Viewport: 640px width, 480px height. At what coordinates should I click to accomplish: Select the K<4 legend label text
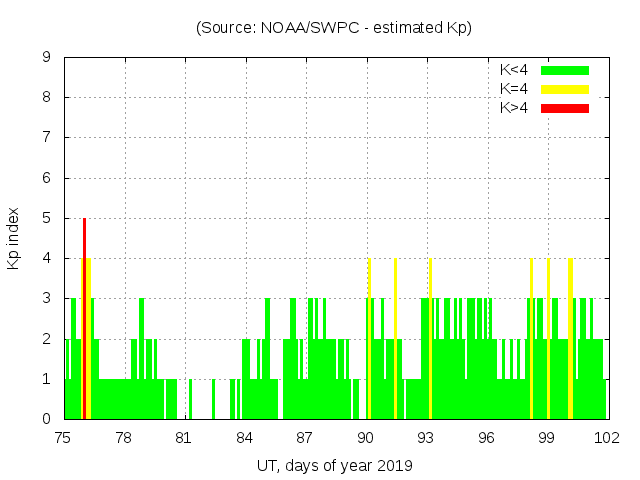[x=514, y=70]
